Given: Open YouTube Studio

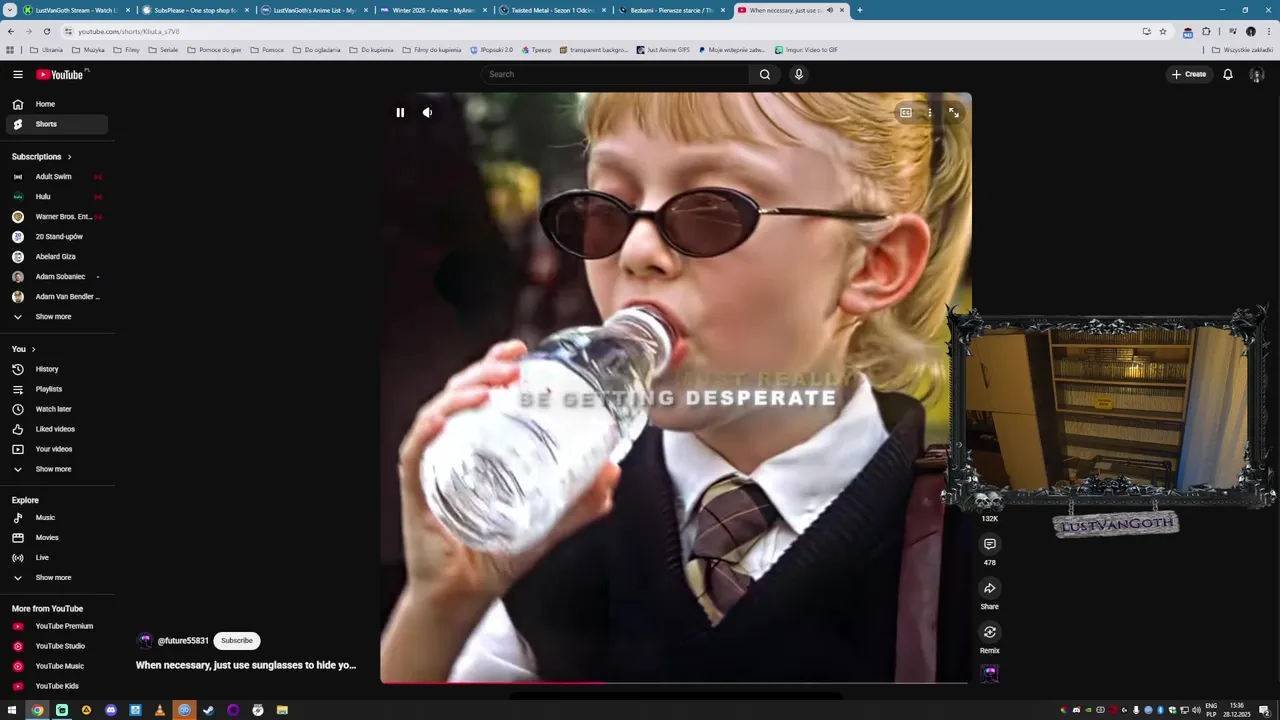Looking at the screenshot, I should (x=57, y=646).
